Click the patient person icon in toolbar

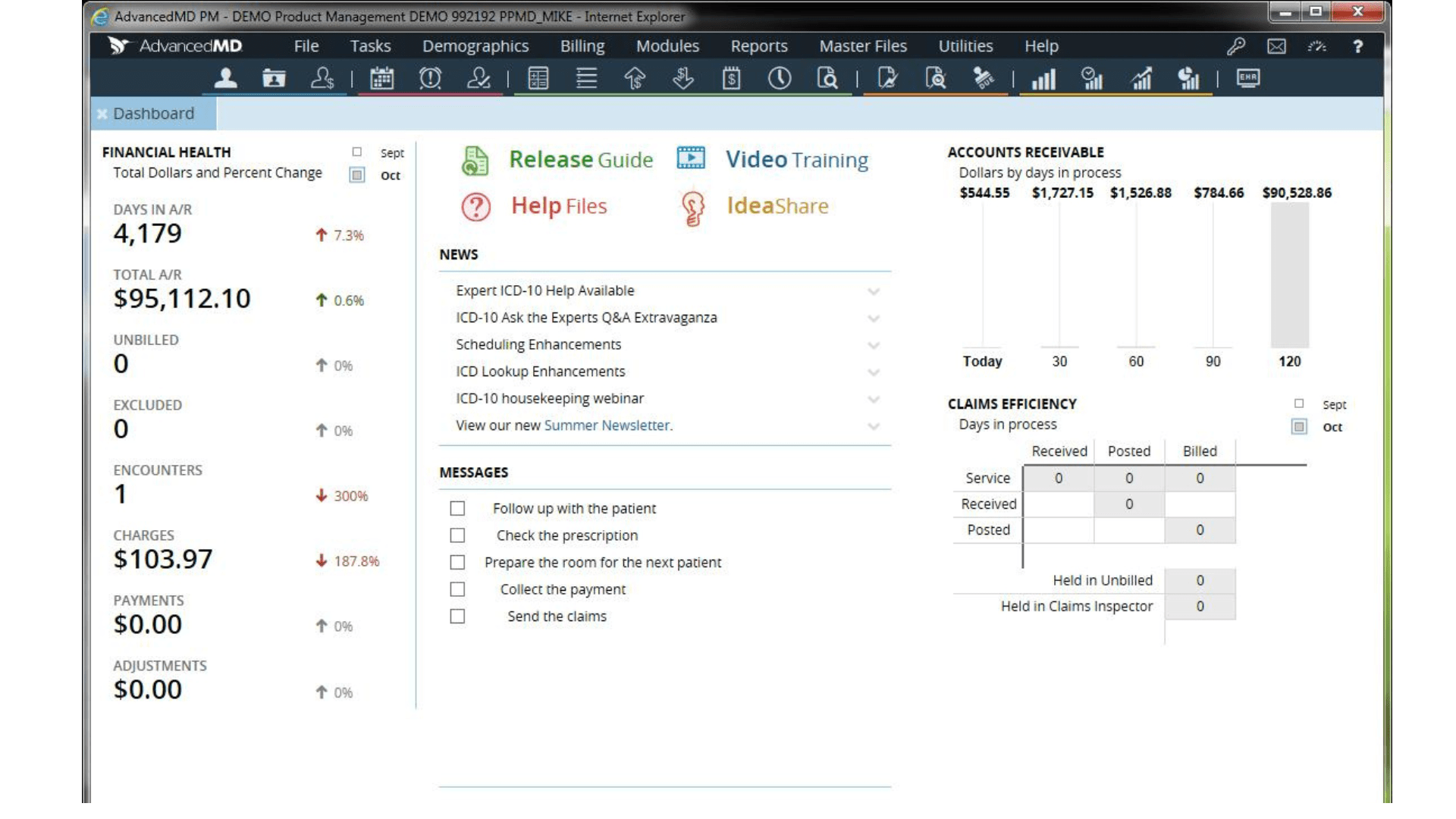(225, 78)
